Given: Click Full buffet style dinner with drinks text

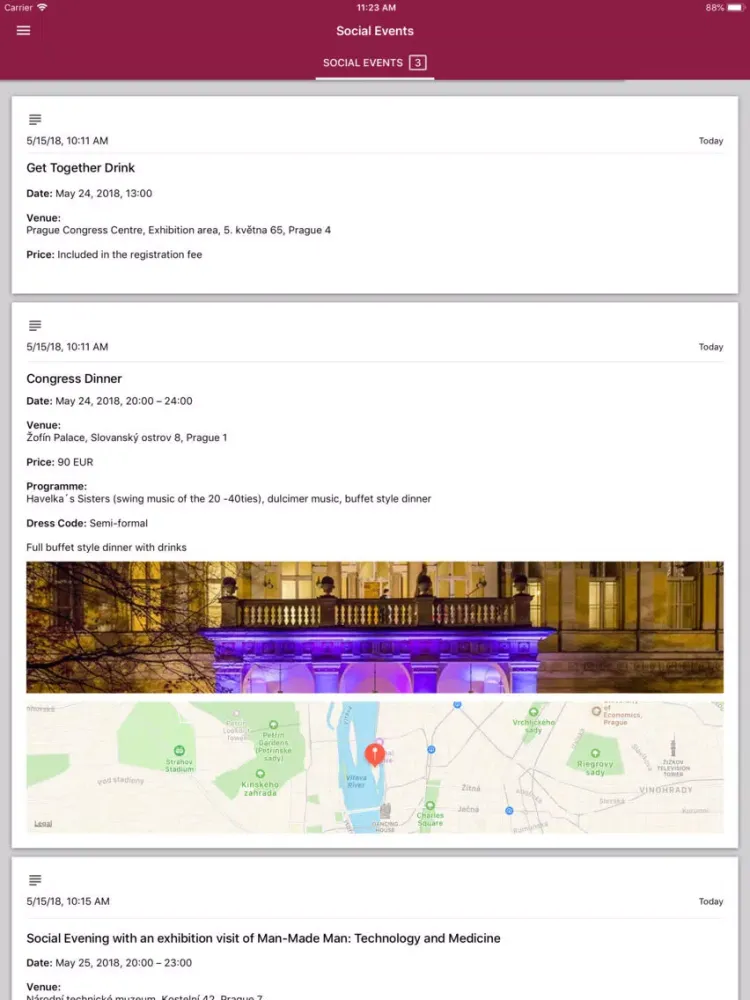Looking at the screenshot, I should click(x=107, y=547).
